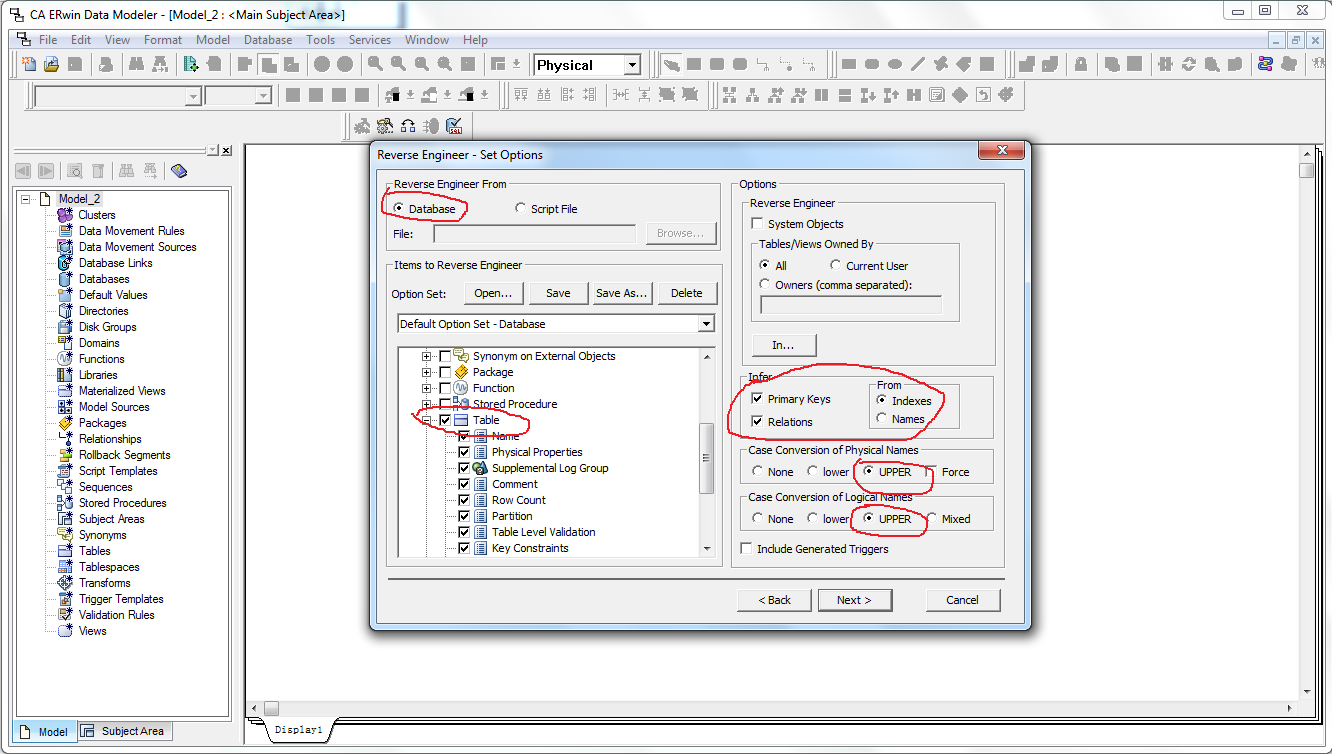Click the Owners comma separated input field
The width and height of the screenshot is (1332, 754).
(x=850, y=306)
